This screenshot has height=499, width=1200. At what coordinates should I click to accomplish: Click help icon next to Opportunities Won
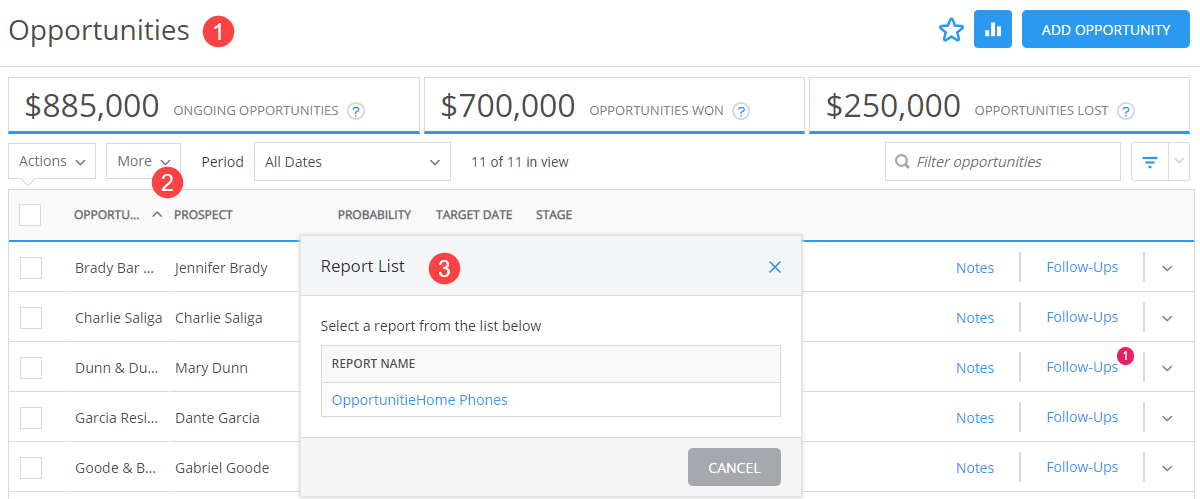coord(740,111)
